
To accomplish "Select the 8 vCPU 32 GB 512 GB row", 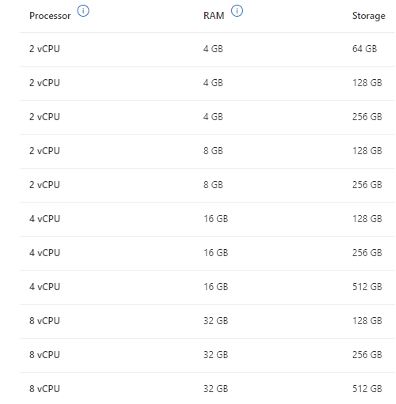I will (x=207, y=388).
